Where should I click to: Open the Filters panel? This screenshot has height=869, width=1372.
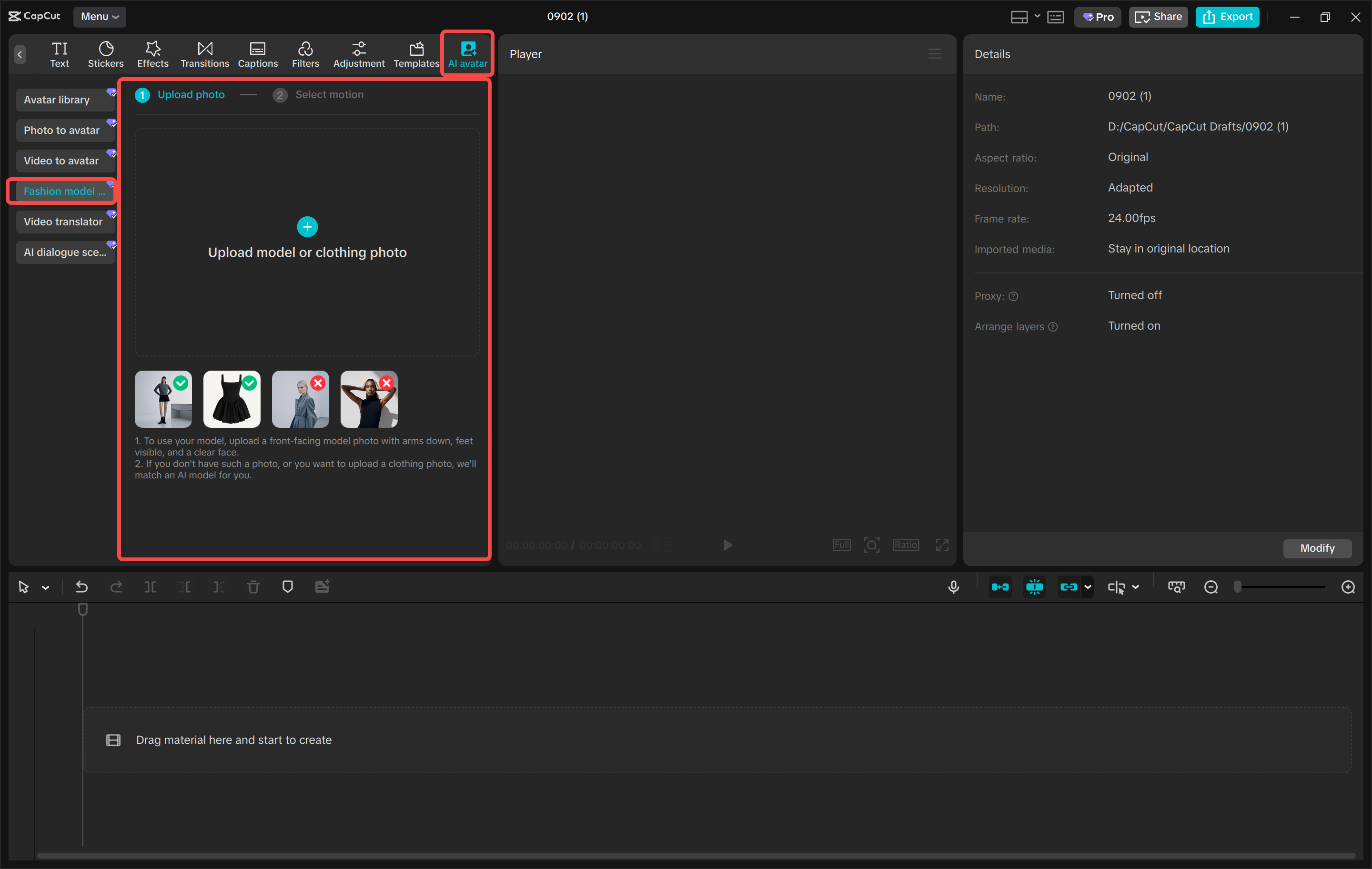tap(305, 53)
